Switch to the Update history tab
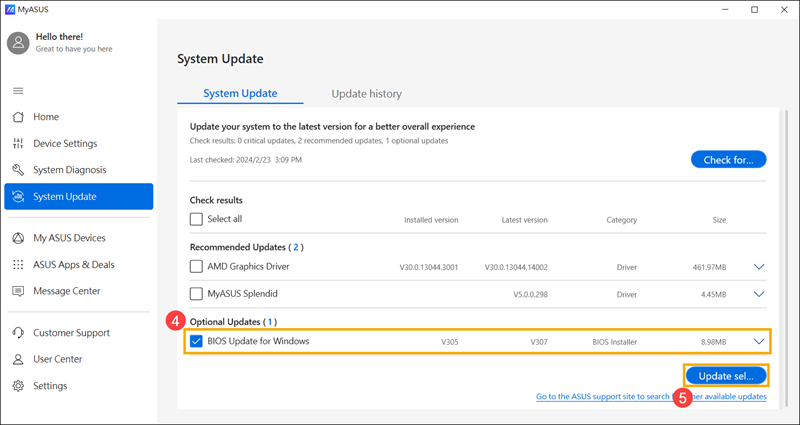Screen dimensions: 800x425 coord(366,94)
